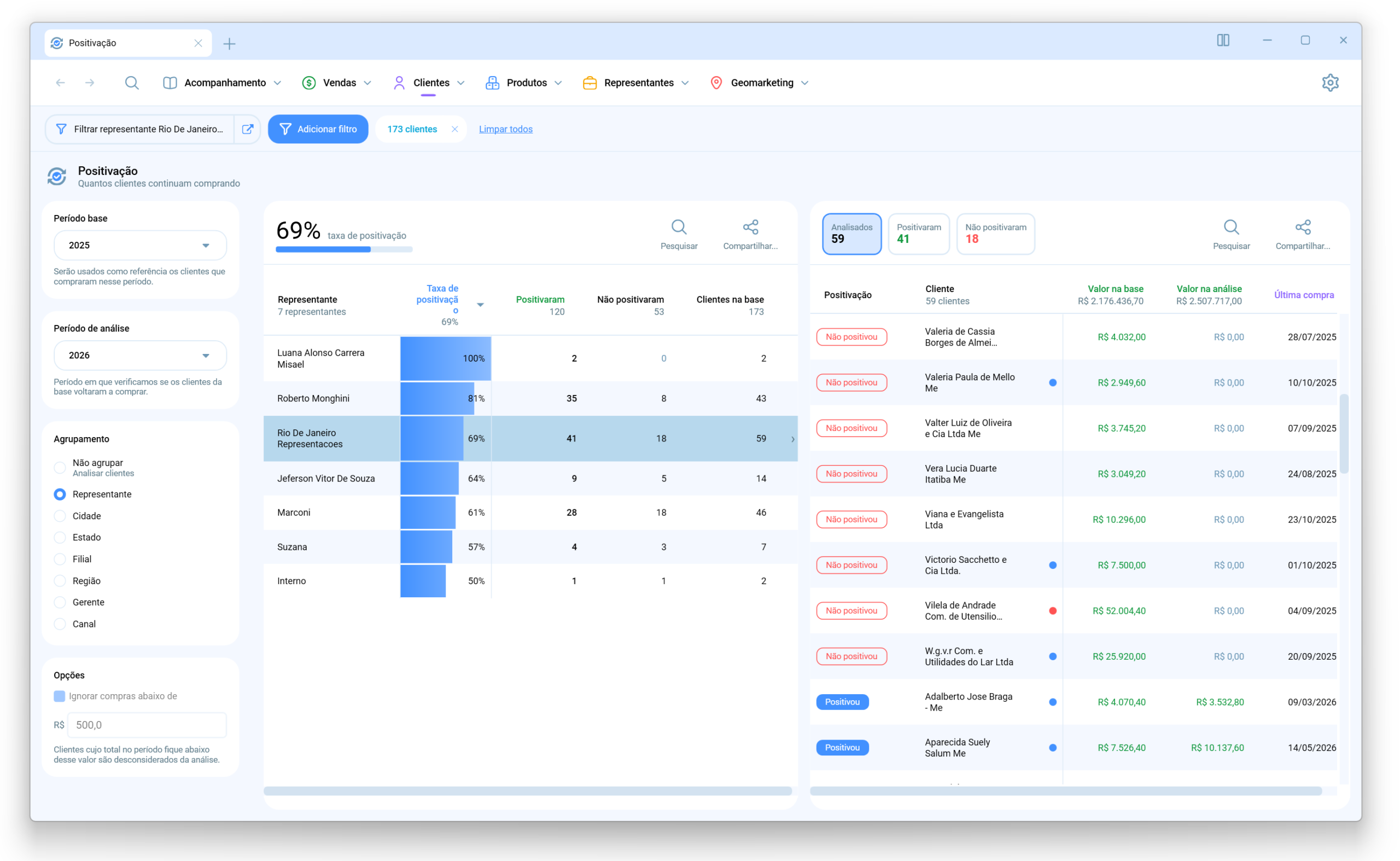Viewport: 1400px width, 861px height.
Task: Open the Período de análise 2026 dropdown
Action: [140, 356]
